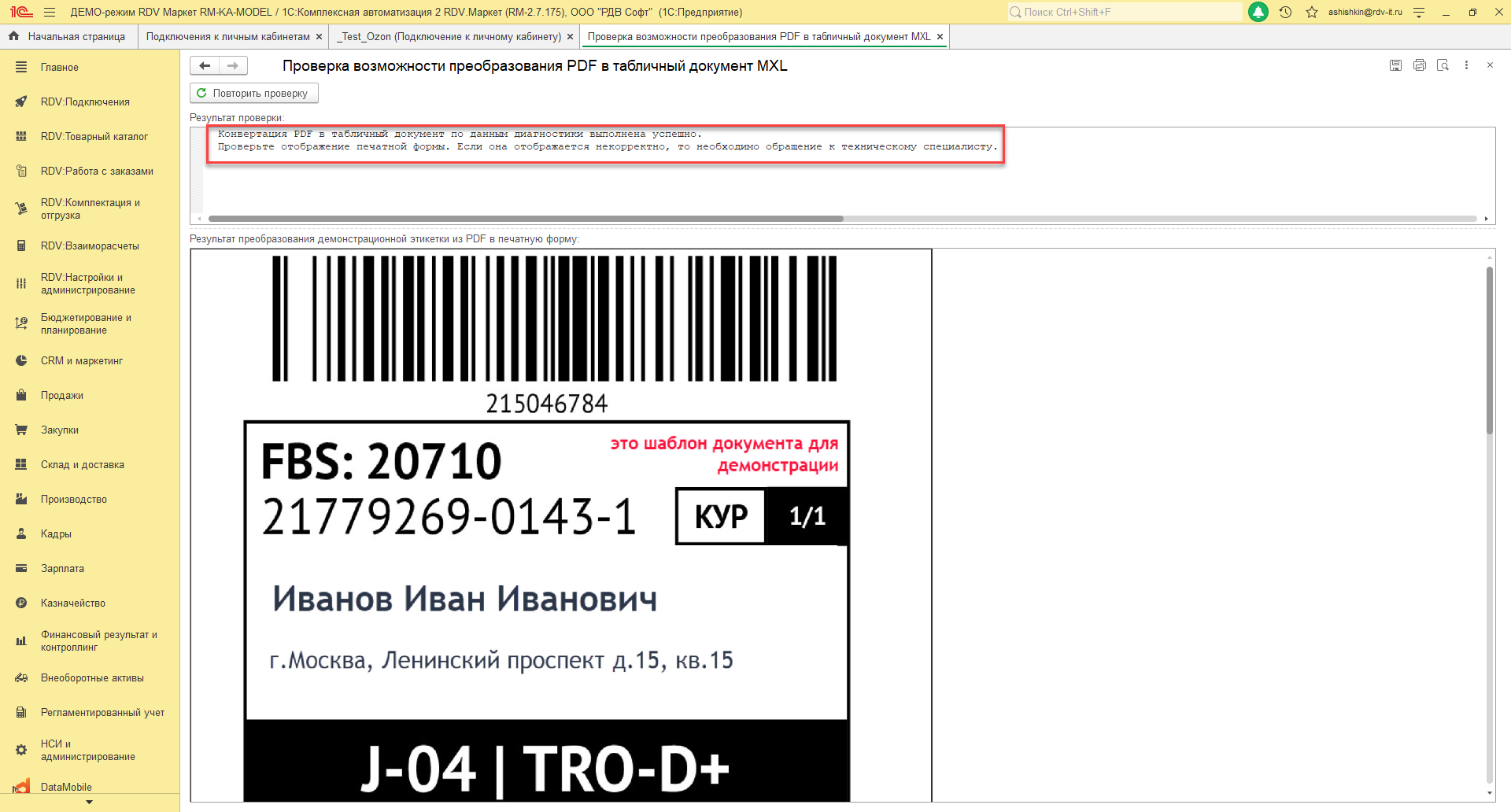Click the Внеоборотные активы icon

pyautogui.click(x=21, y=678)
